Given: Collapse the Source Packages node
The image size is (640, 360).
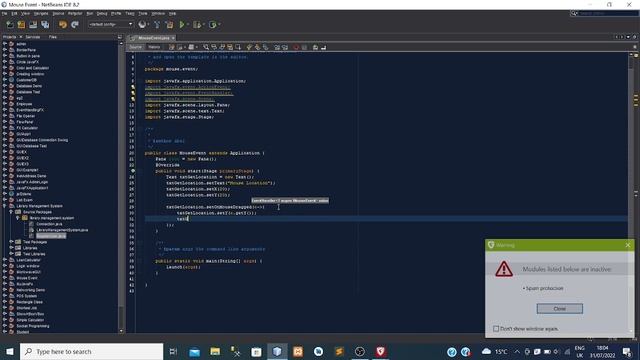Looking at the screenshot, I should click(x=11, y=212).
